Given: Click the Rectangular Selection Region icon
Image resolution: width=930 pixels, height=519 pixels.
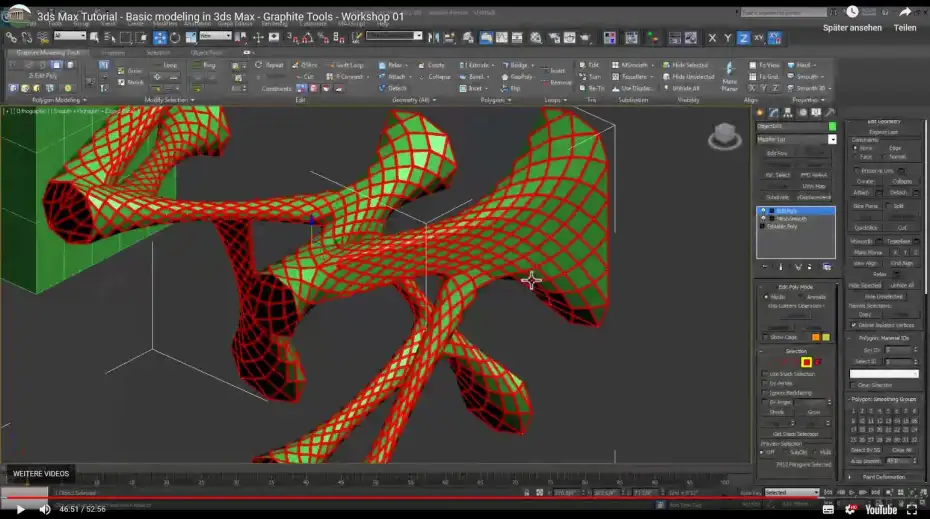Looking at the screenshot, I should point(126,38).
